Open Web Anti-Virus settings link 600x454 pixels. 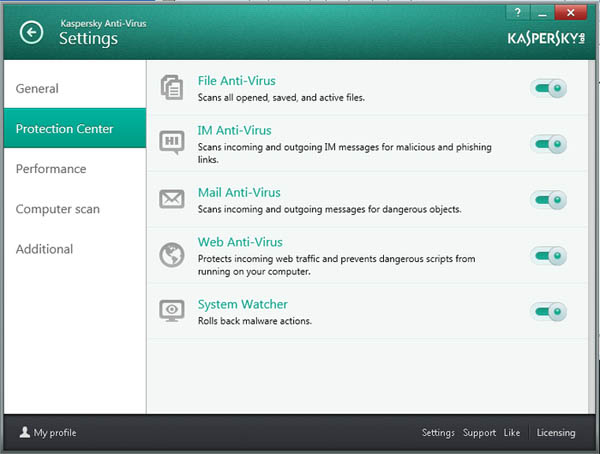[x=240, y=242]
